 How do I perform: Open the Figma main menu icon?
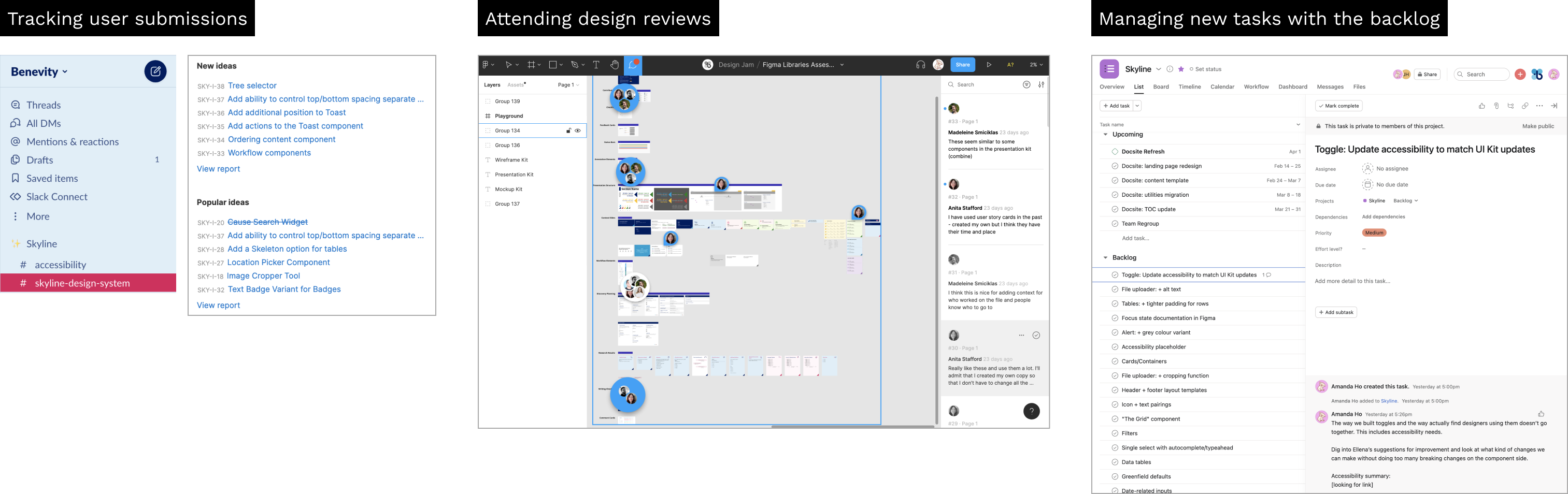pyautogui.click(x=486, y=65)
